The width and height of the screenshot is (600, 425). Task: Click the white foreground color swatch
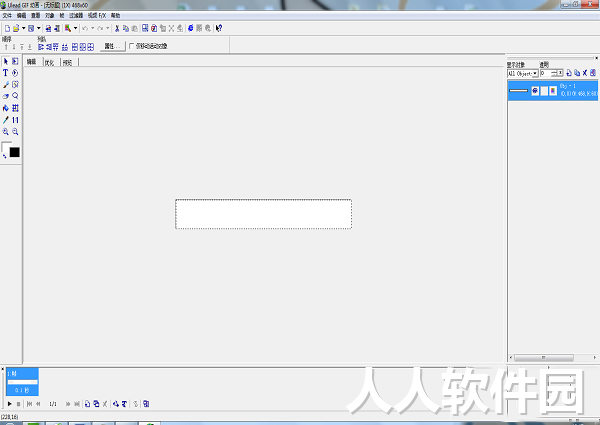[x=6, y=147]
